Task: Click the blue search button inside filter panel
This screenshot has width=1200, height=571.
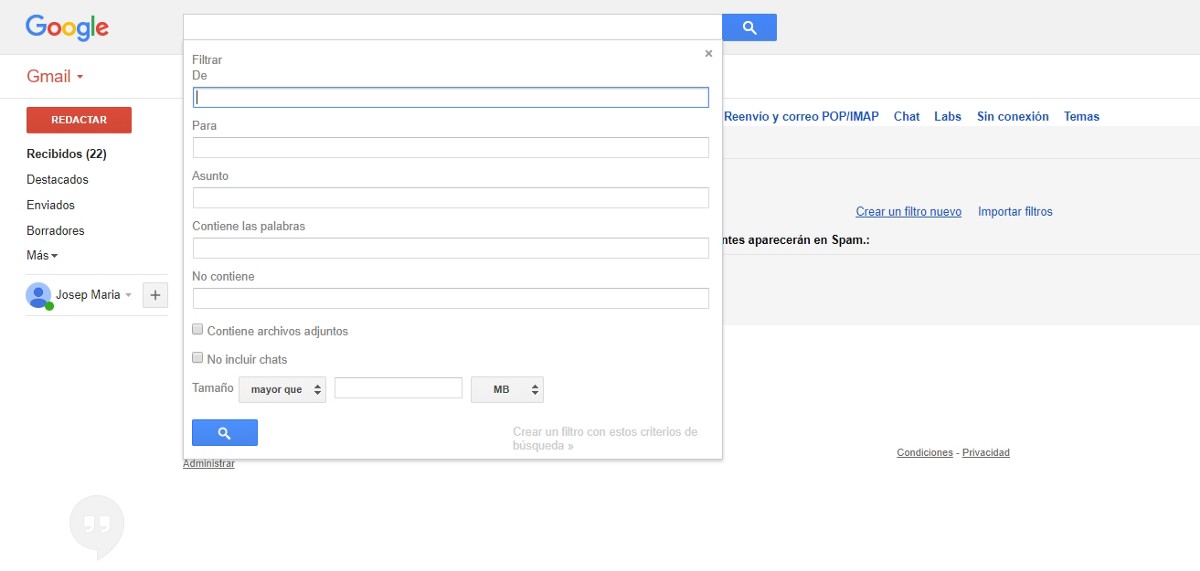Action: [x=224, y=433]
